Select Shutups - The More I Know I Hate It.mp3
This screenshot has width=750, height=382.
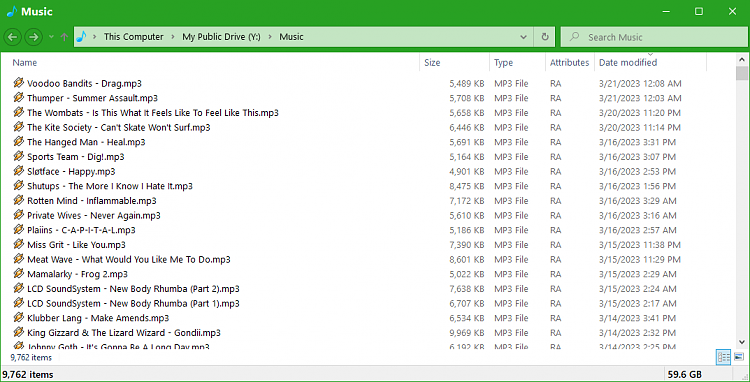[x=110, y=186]
